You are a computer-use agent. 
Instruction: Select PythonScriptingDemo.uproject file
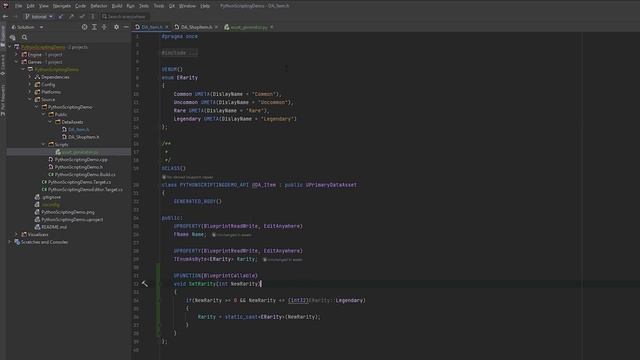pyautogui.click(x=72, y=220)
